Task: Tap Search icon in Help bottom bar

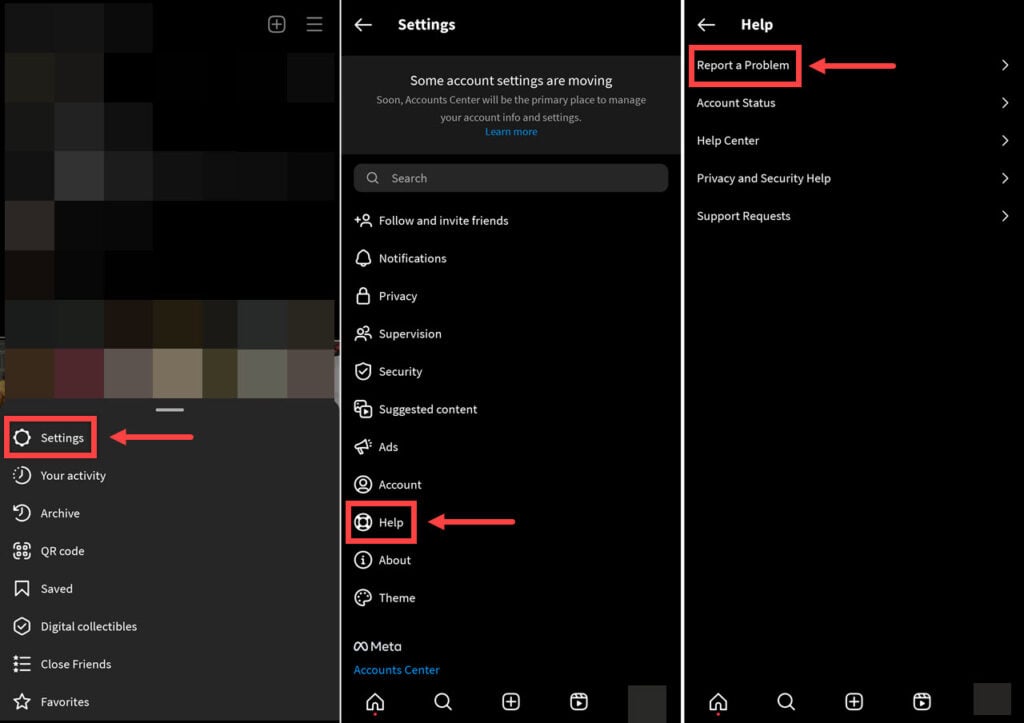Action: (786, 702)
